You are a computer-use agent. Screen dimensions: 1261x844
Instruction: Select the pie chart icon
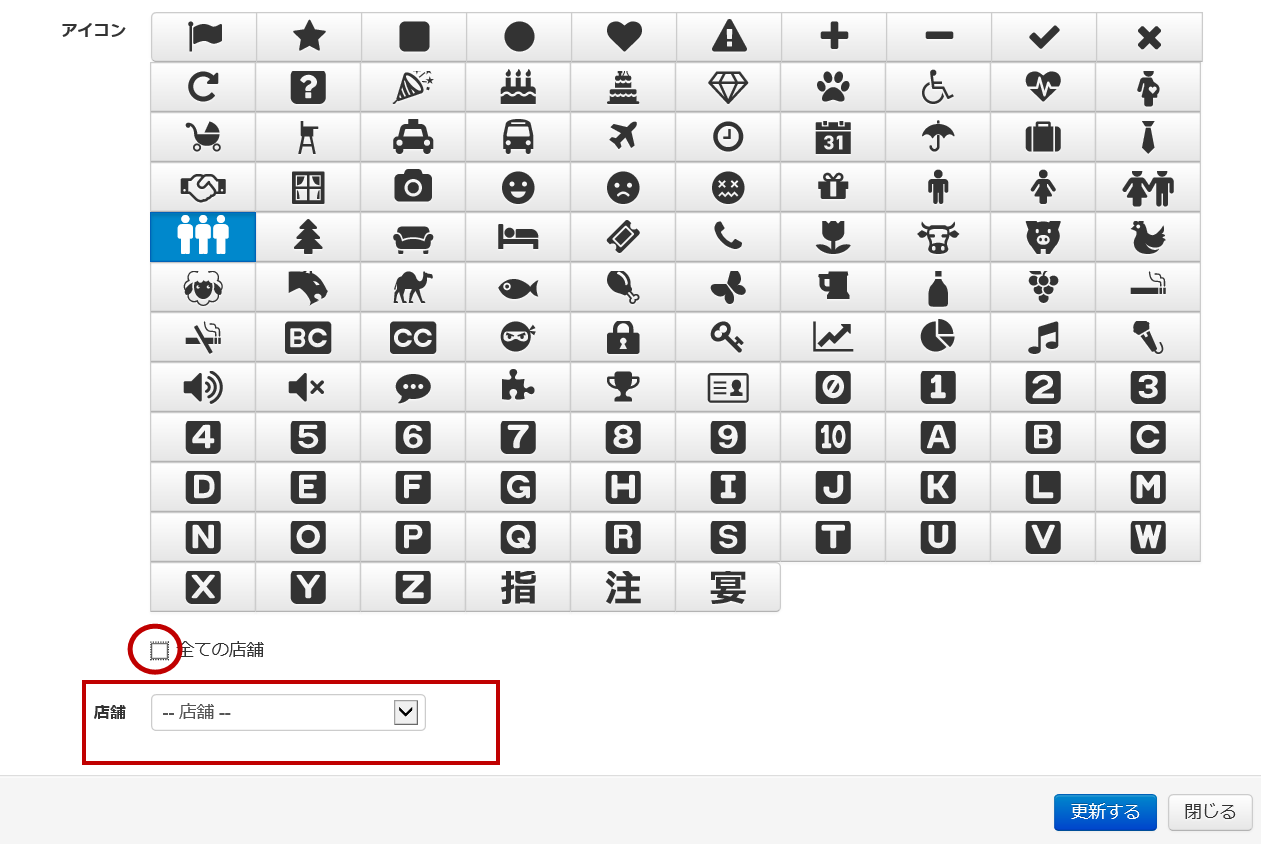click(937, 338)
